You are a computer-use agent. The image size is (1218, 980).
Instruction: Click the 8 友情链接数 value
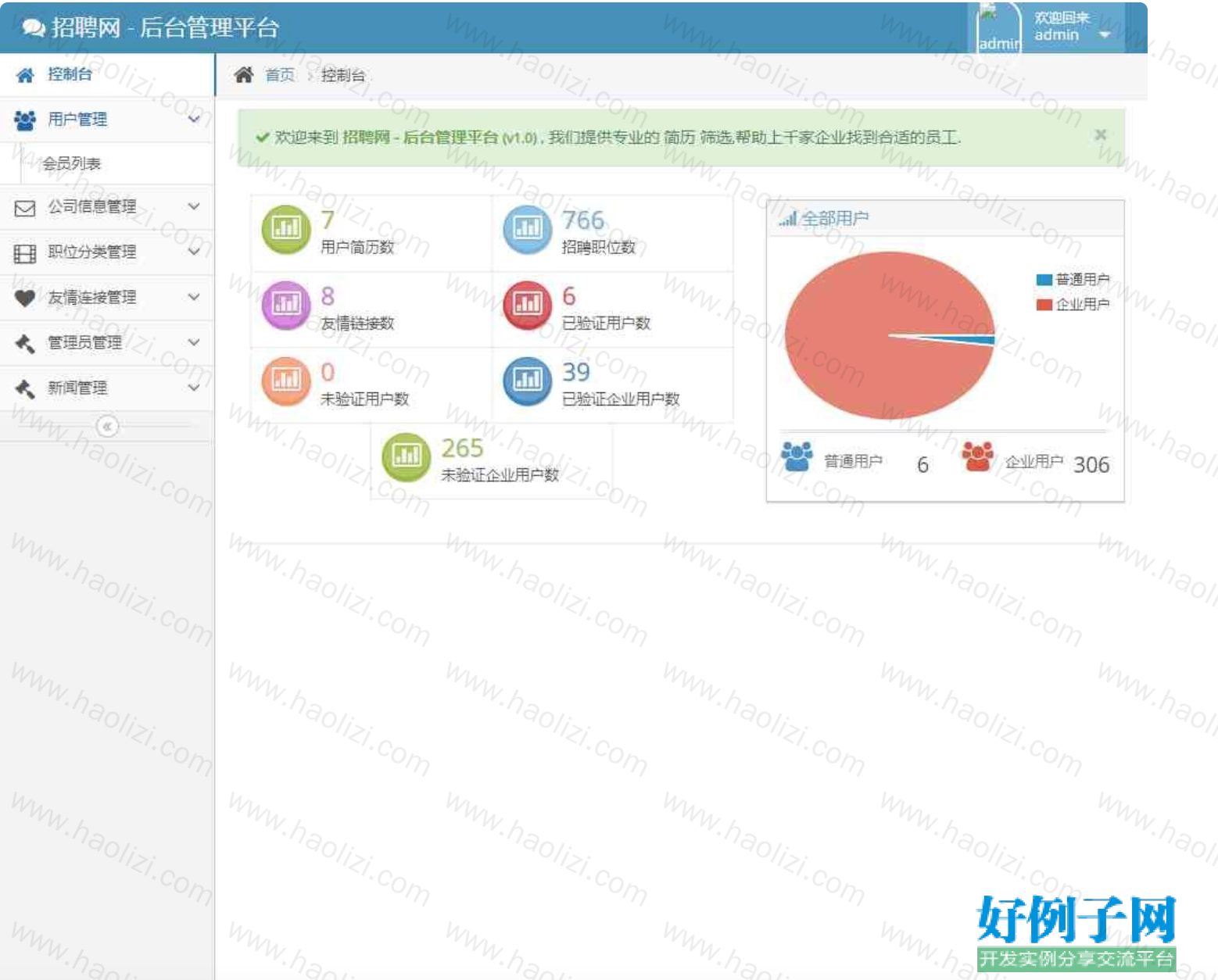pos(328,296)
